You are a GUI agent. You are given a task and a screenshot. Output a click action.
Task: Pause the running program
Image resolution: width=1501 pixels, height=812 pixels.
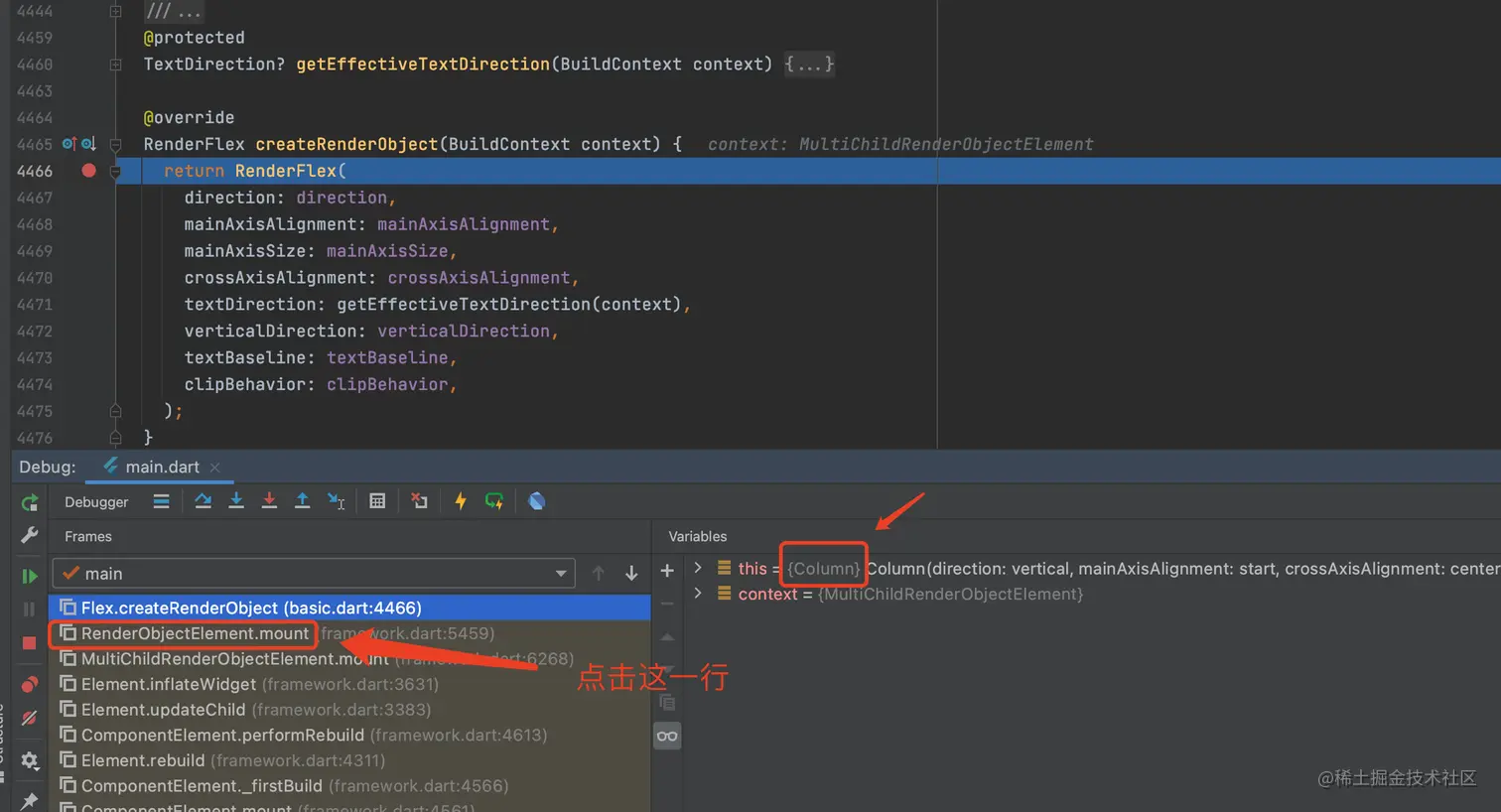(30, 609)
